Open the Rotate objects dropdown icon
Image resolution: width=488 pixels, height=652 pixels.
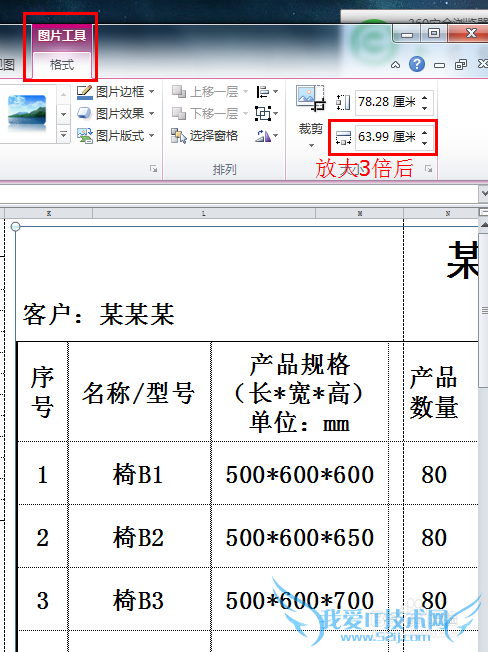click(267, 136)
